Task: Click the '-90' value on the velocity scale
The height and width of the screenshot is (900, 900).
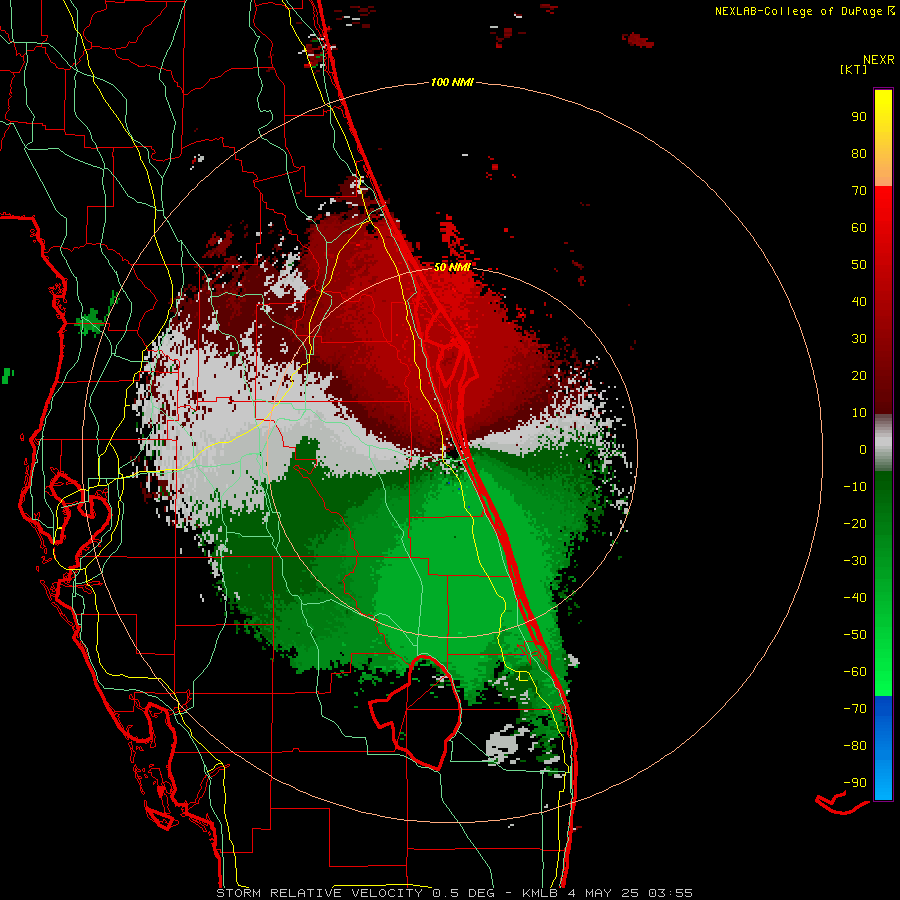Action: (x=855, y=782)
